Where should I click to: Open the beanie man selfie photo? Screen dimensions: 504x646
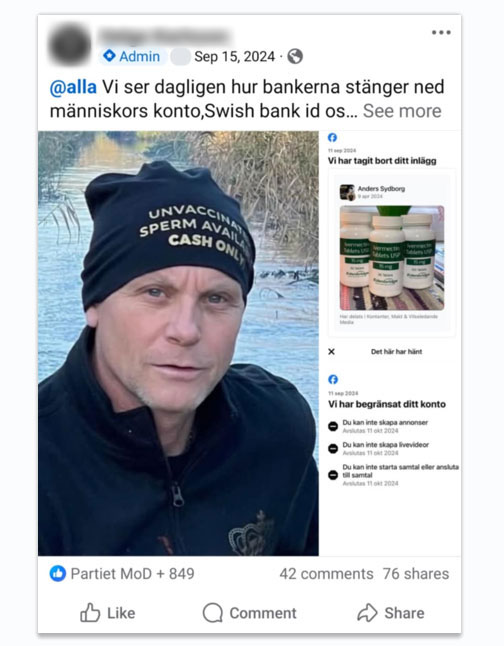[178, 343]
